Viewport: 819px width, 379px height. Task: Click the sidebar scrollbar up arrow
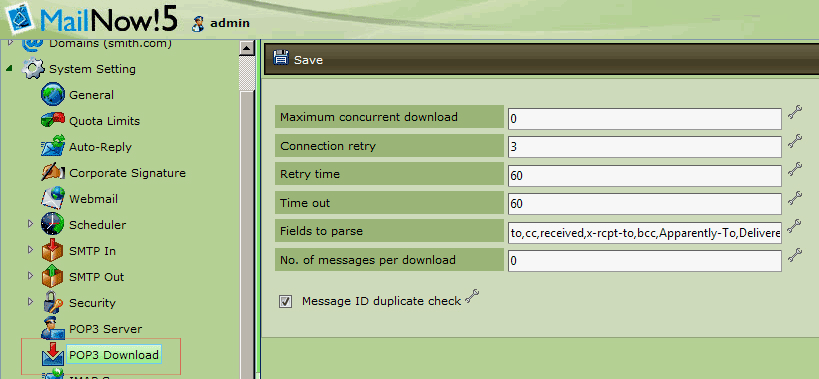pos(246,48)
